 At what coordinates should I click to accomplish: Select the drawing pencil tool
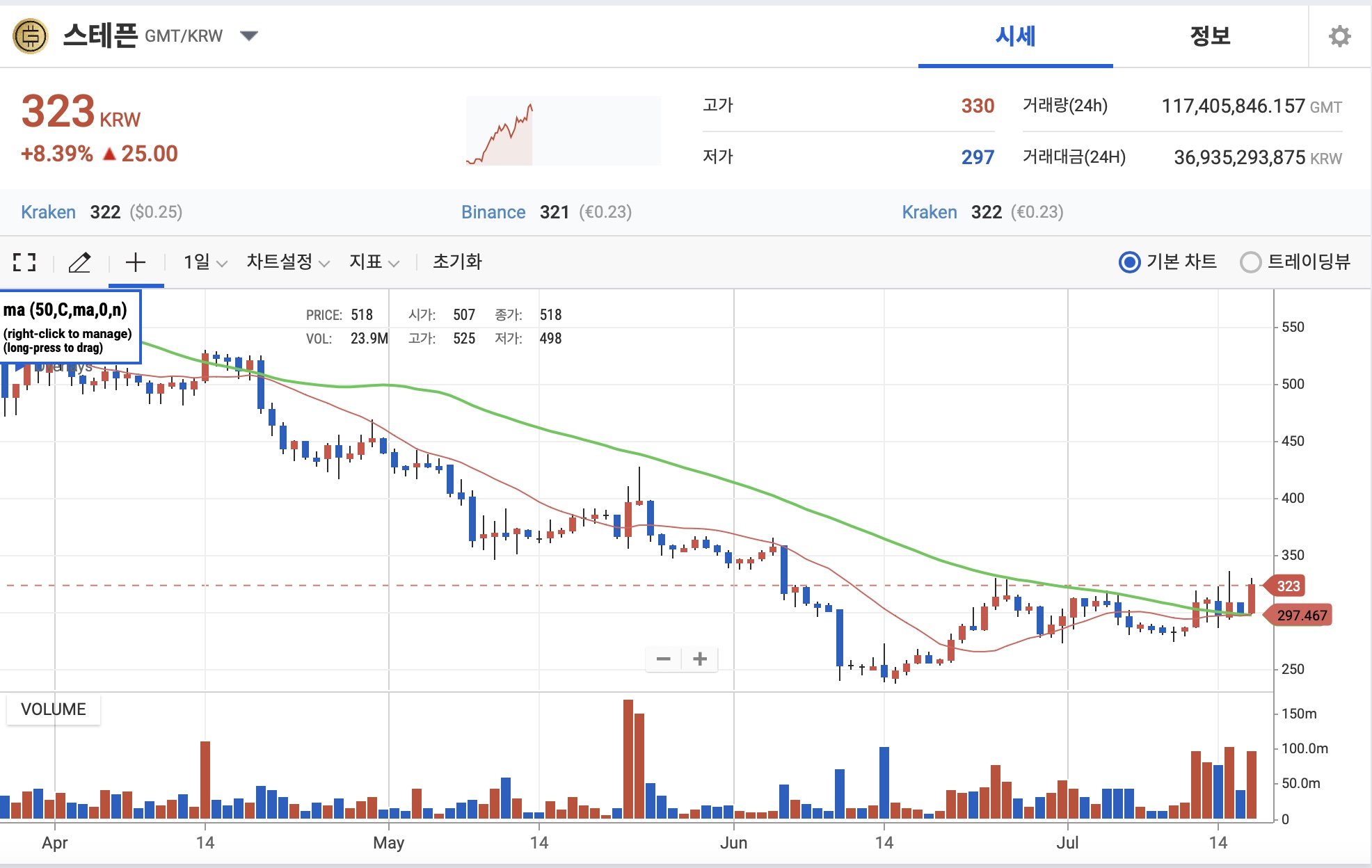click(x=81, y=263)
